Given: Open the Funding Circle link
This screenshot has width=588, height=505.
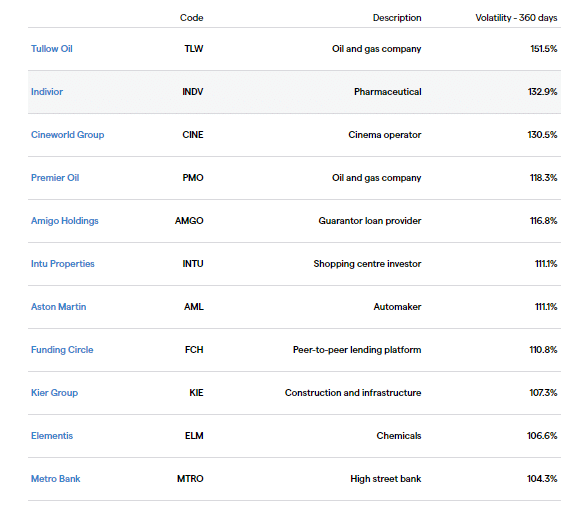Looking at the screenshot, I should [x=62, y=350].
